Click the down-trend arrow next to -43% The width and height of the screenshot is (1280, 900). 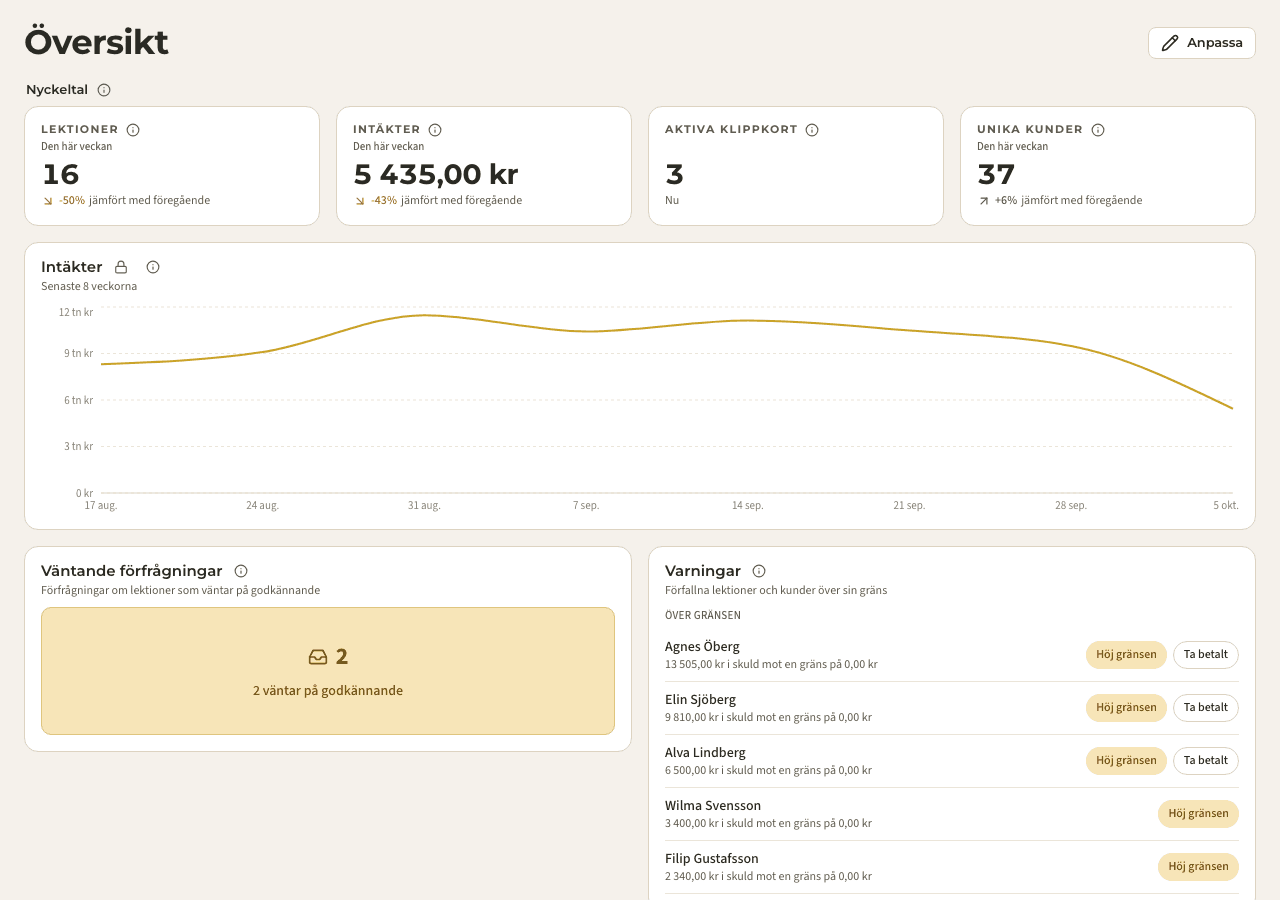point(359,201)
